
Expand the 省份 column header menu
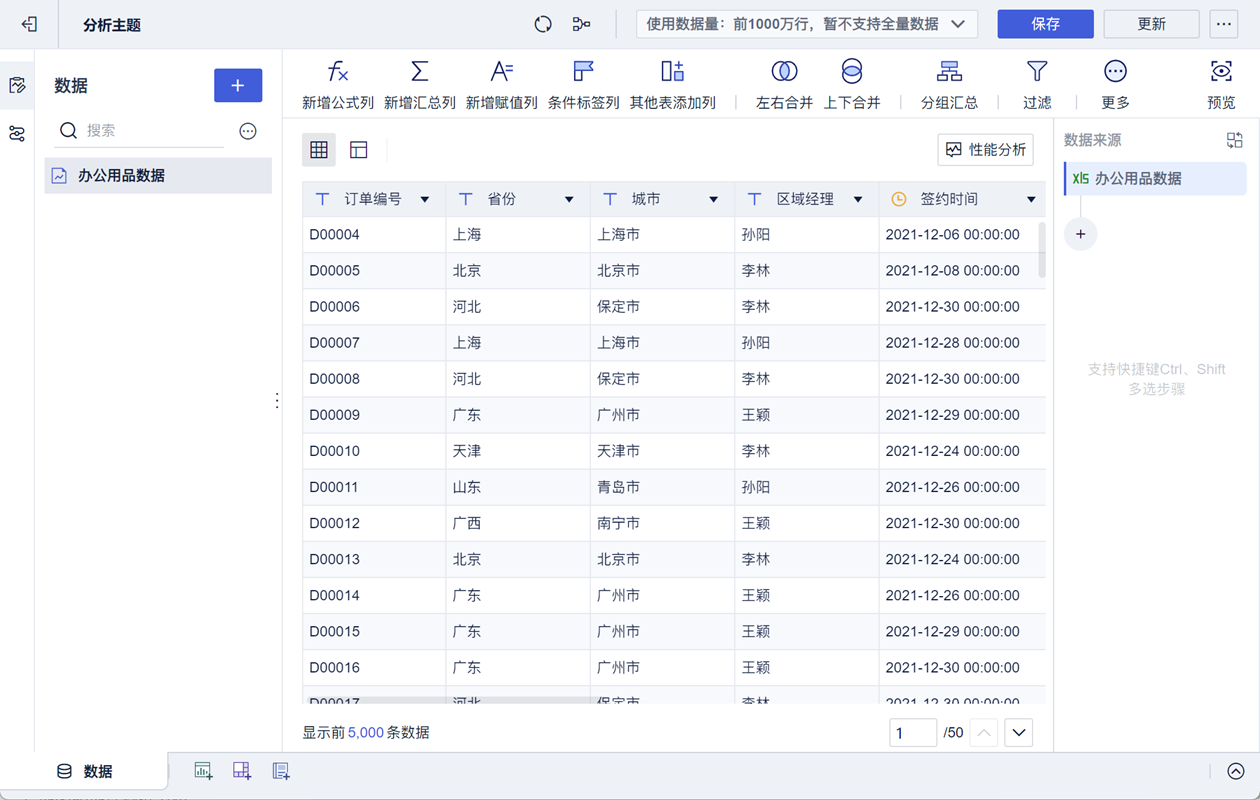pyautogui.click(x=569, y=200)
